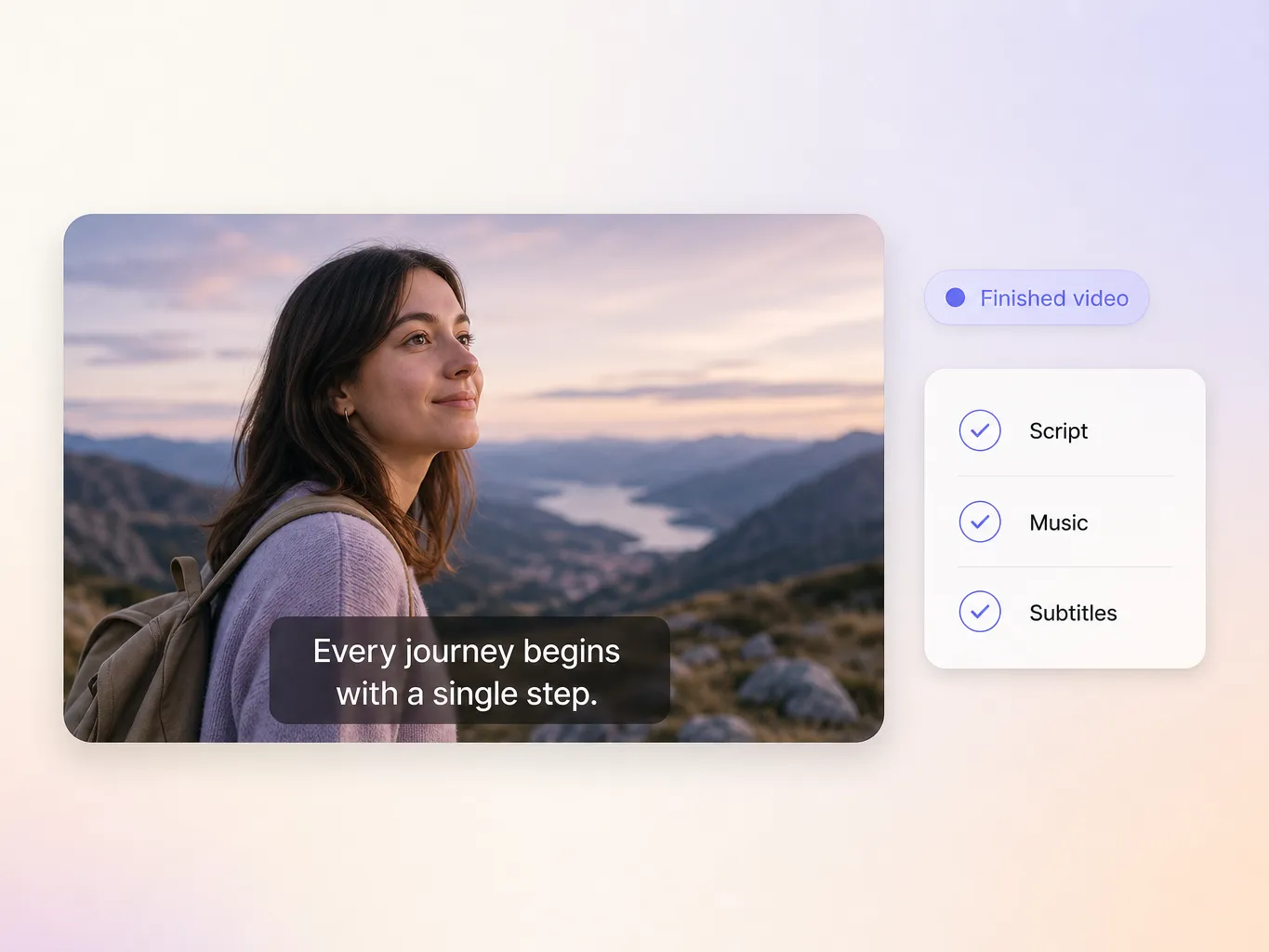Viewport: 1269px width, 952px height.
Task: Select the Finished video status pill
Action: click(1037, 297)
